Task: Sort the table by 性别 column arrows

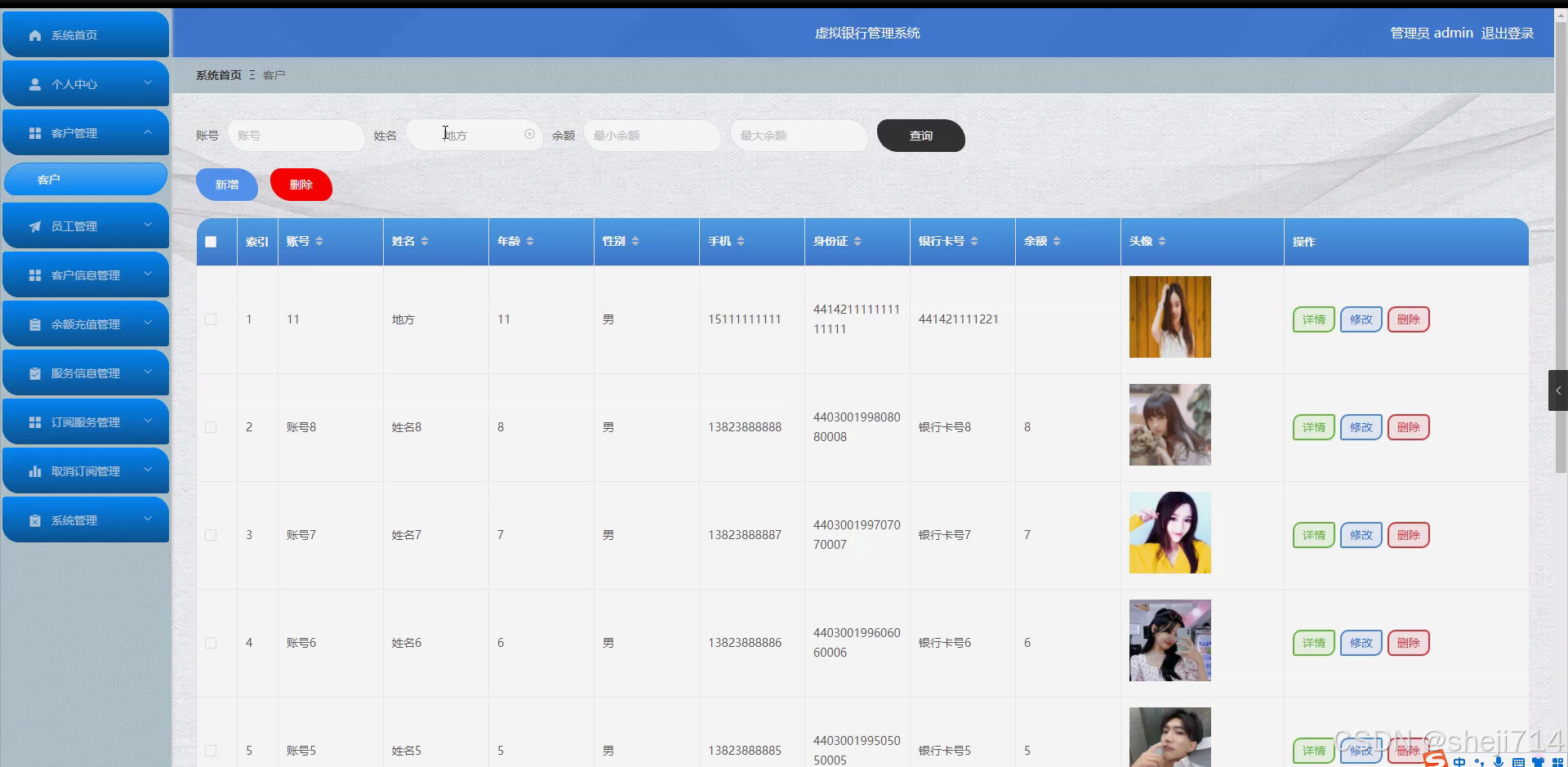Action: [635, 241]
